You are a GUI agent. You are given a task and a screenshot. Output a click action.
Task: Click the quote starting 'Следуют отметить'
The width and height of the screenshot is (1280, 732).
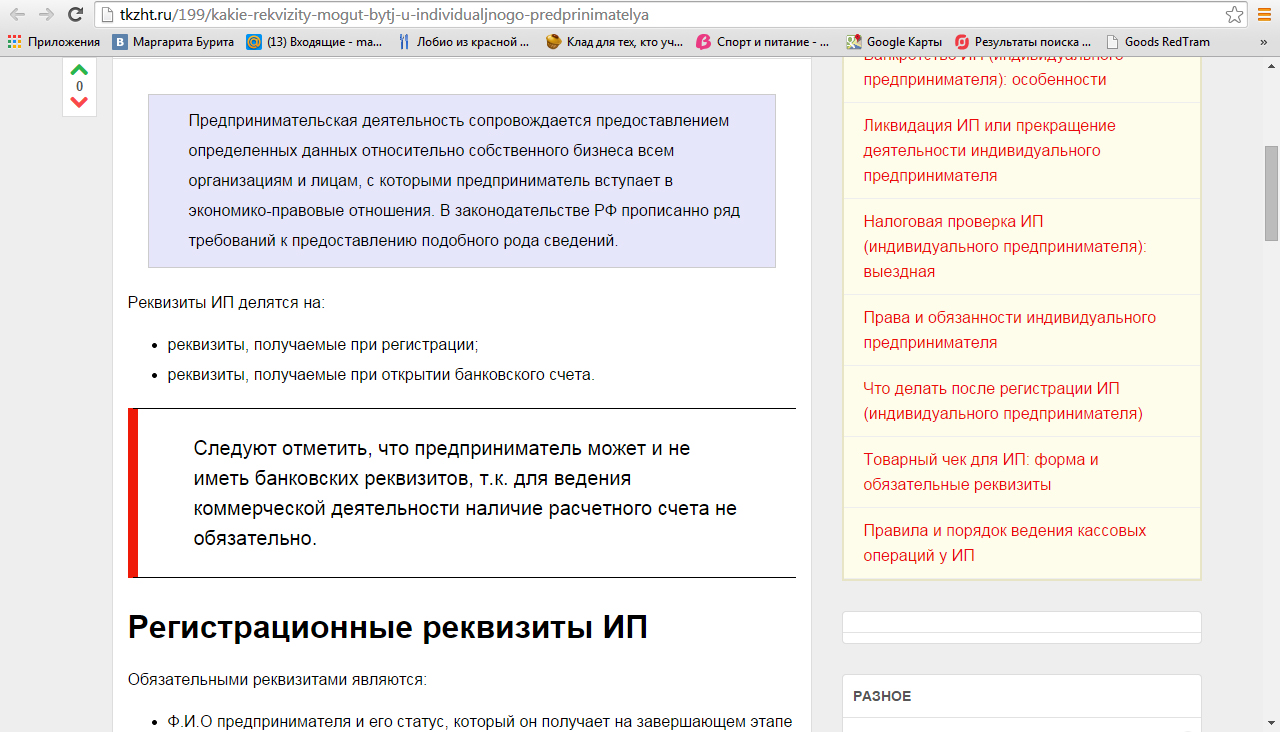pos(465,493)
